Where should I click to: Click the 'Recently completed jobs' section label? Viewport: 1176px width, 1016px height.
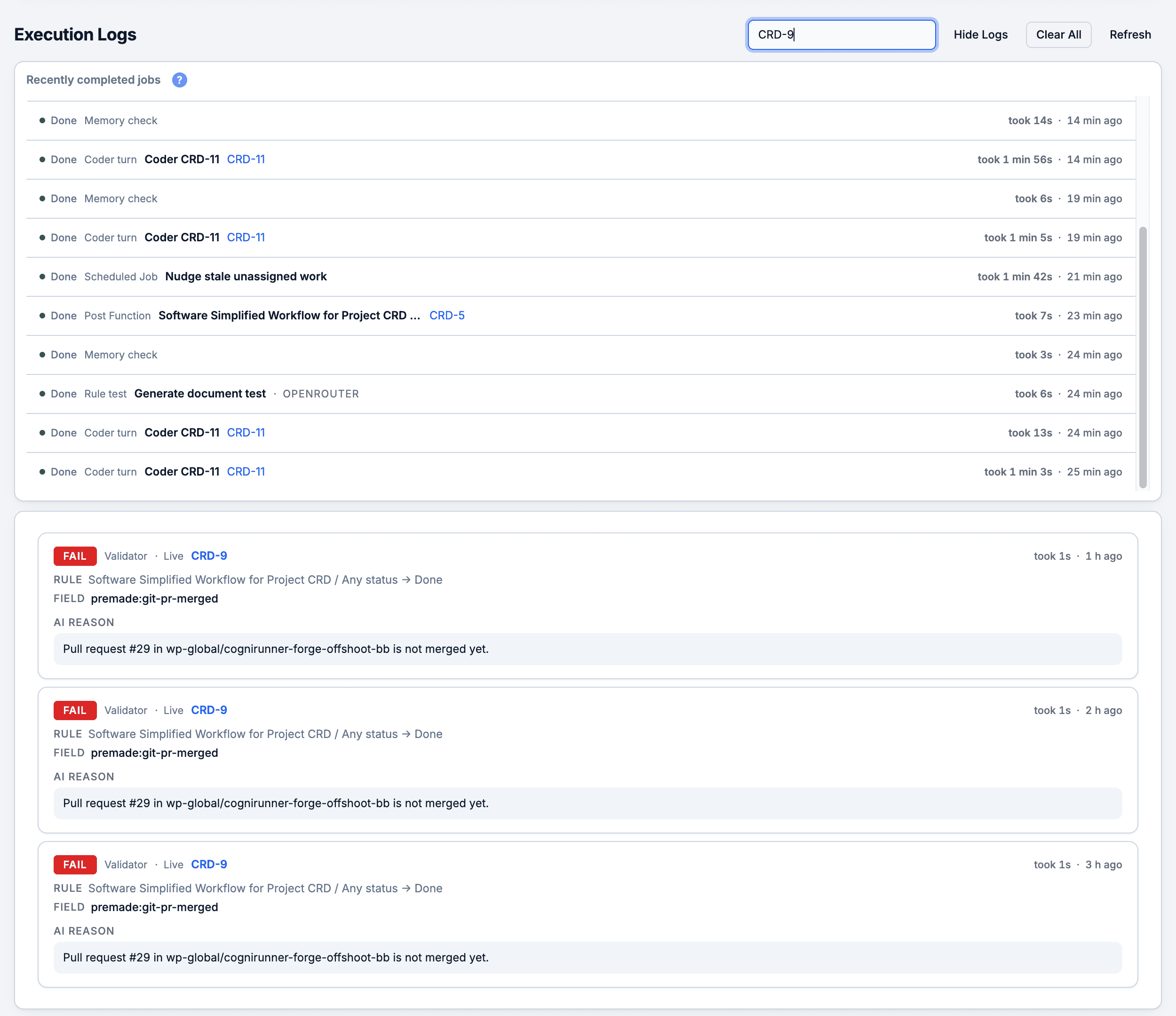tap(93, 80)
